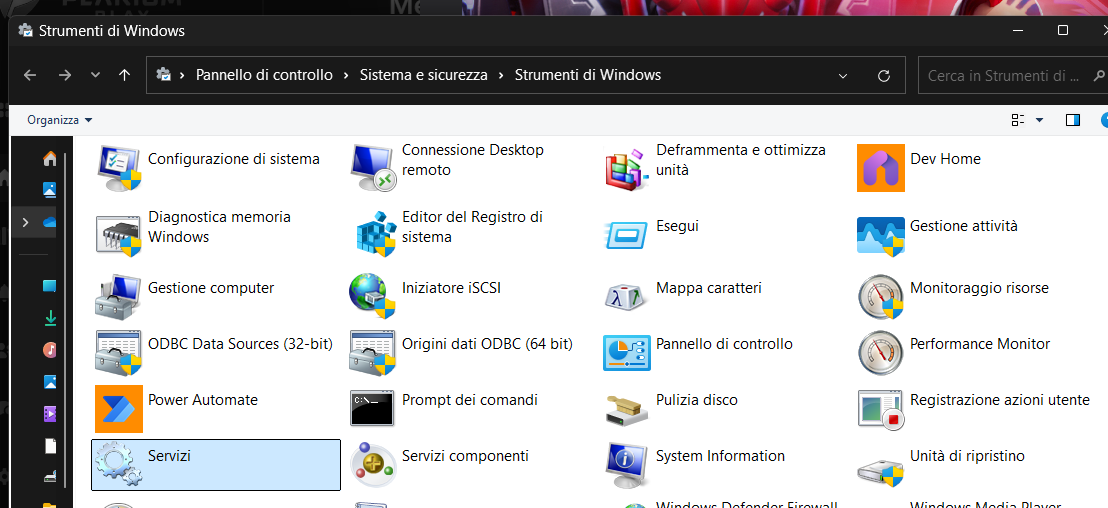
Task: Open Pictures folder in navigation pane
Action: 50,382
